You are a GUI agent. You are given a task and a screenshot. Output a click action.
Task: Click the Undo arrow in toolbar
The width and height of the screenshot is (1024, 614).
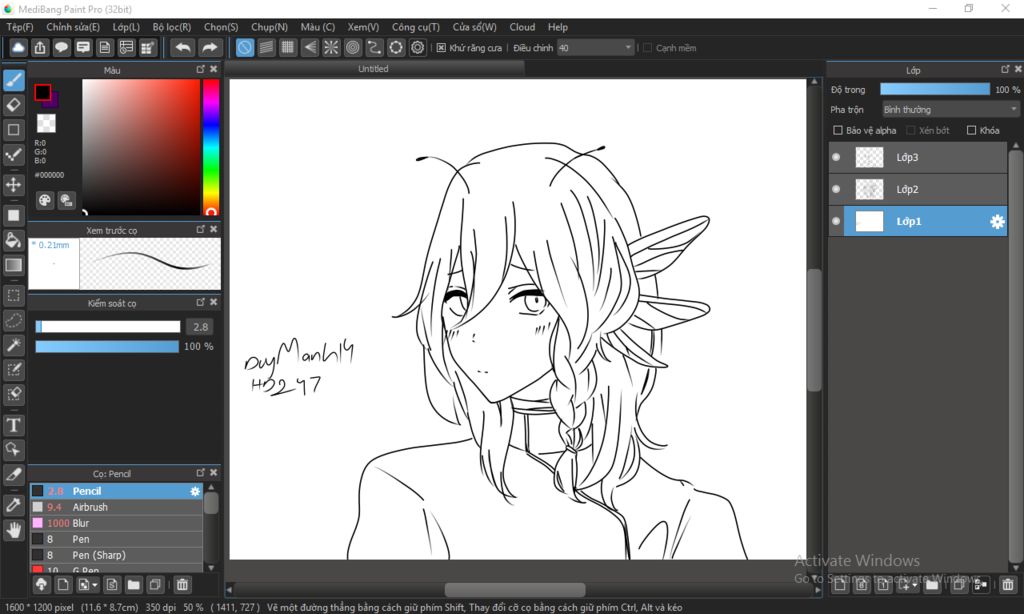(x=184, y=48)
